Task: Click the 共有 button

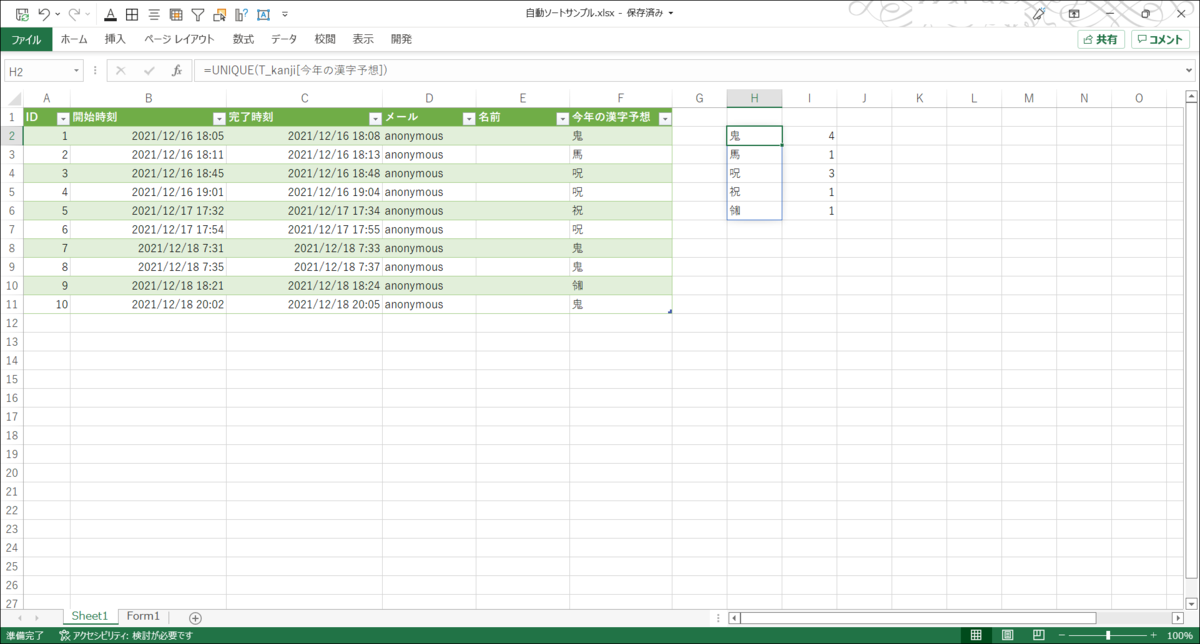Action: pyautogui.click(x=1100, y=38)
